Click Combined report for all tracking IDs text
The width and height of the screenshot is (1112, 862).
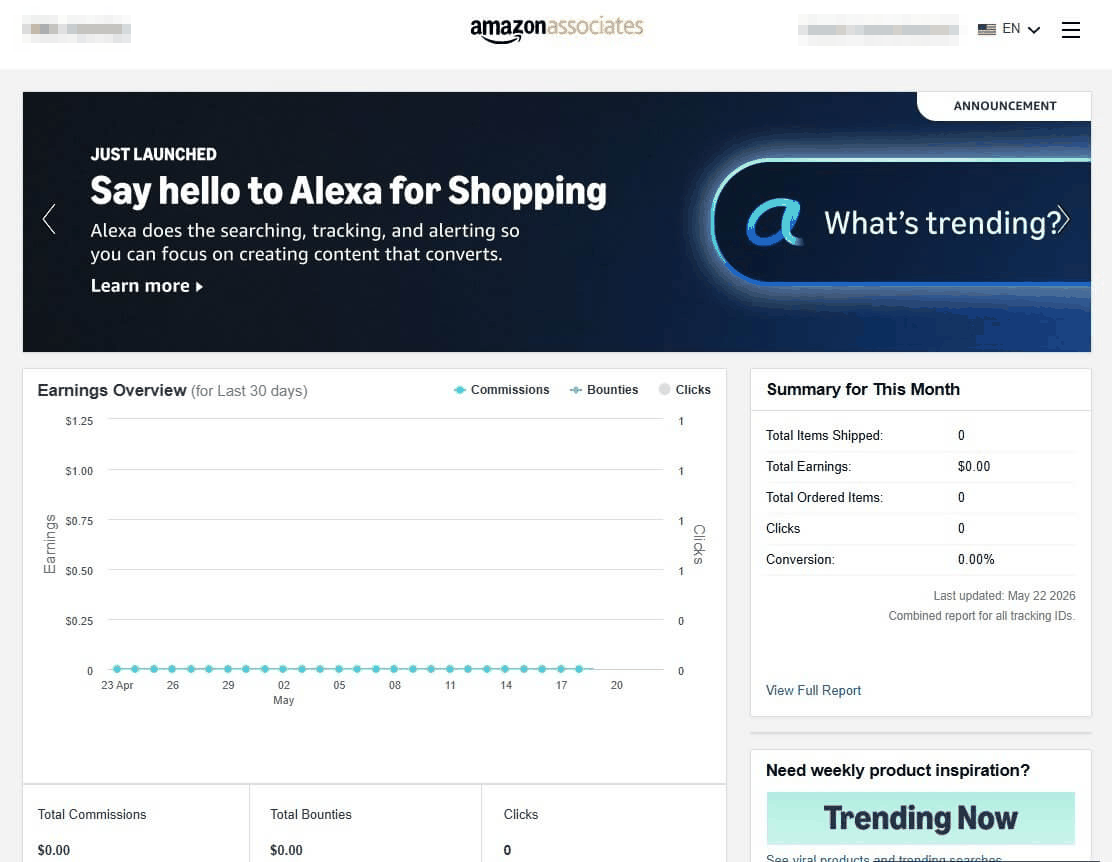[x=982, y=616]
